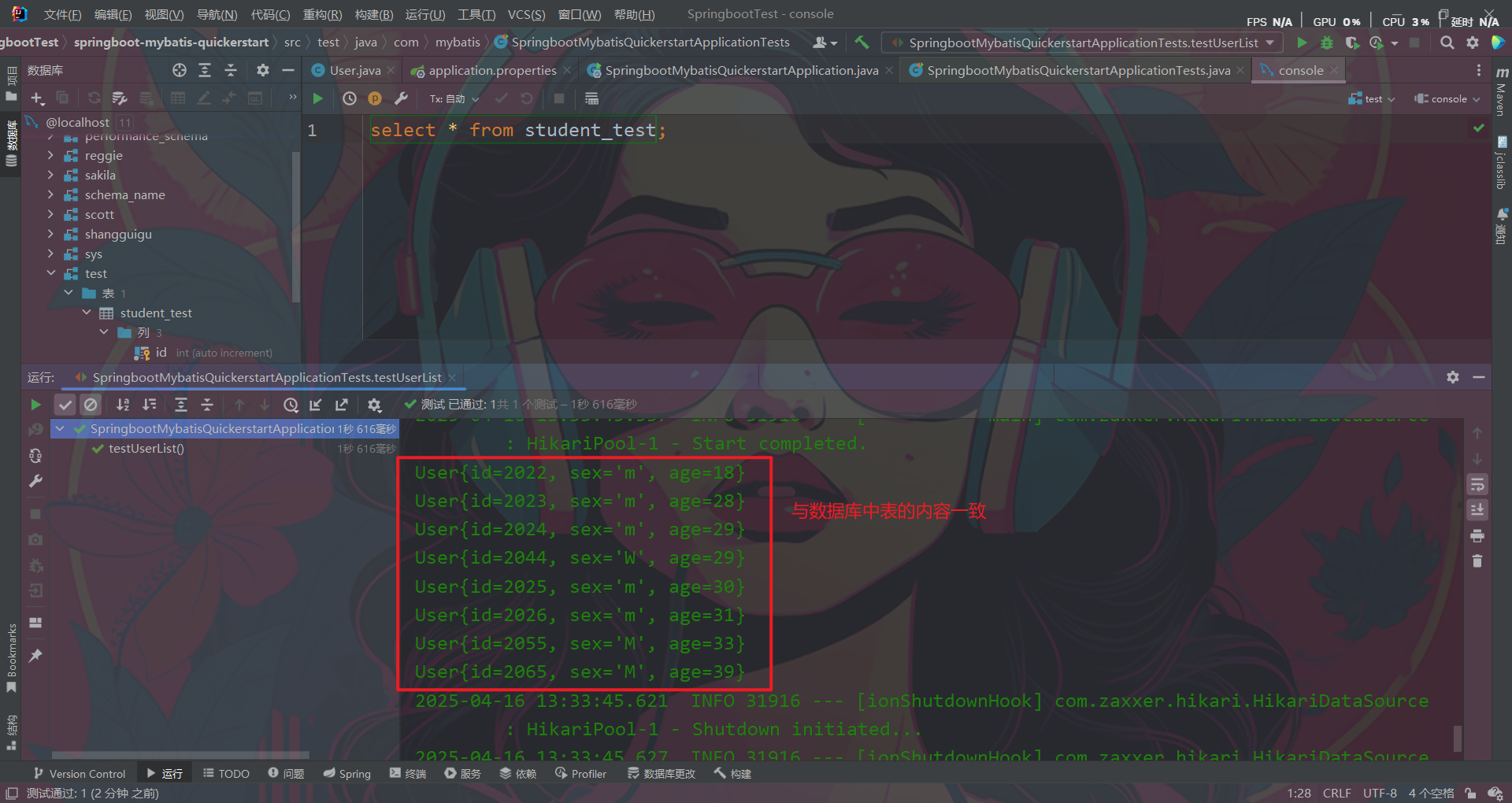Screen dimensions: 1512x803
Task: Switch to SpringbootMybatisQuickerstartApplicationTests.java tab
Action: (1078, 70)
